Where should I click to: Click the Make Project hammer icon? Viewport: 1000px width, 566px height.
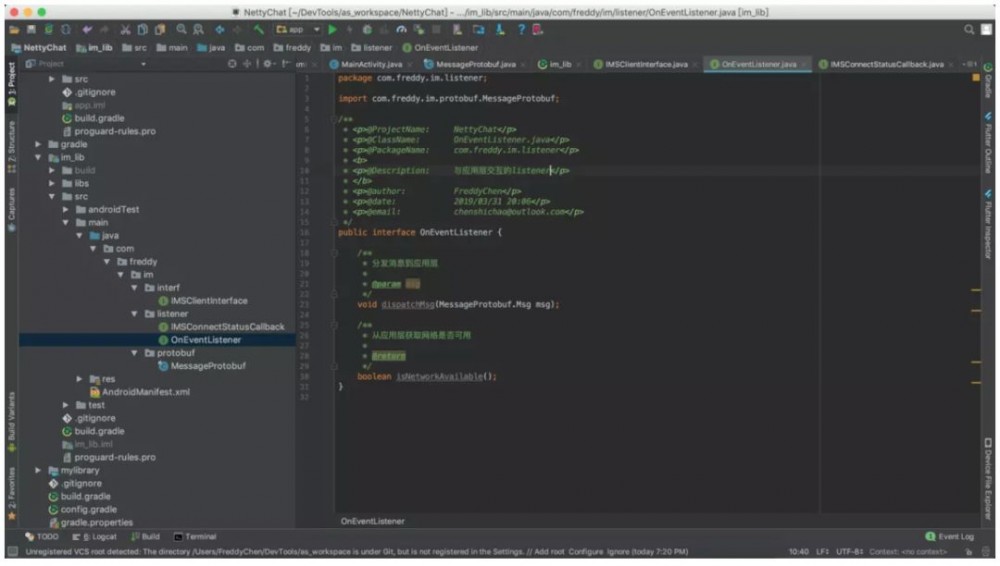point(260,30)
